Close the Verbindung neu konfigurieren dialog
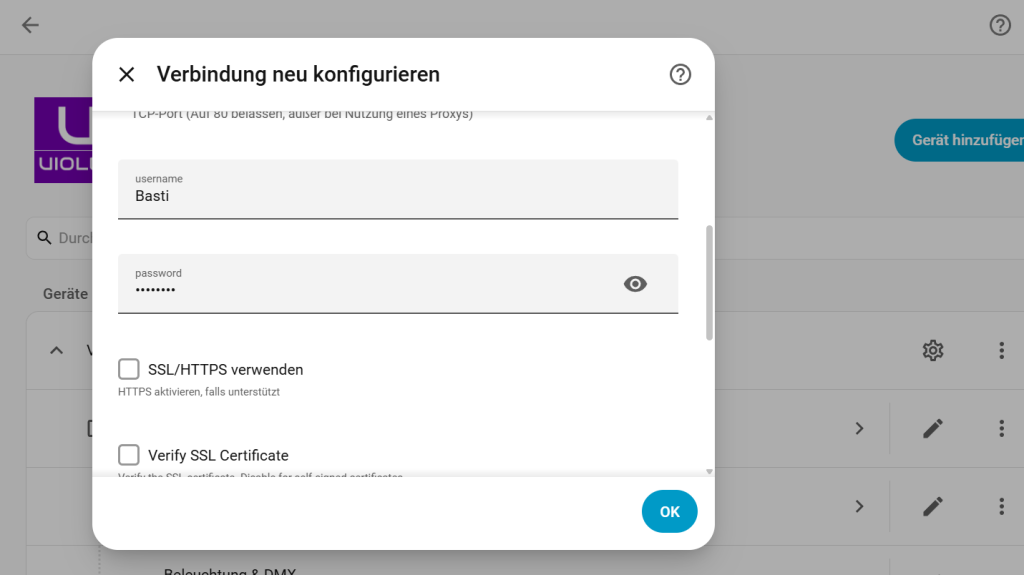This screenshot has height=575, width=1024. [x=127, y=74]
